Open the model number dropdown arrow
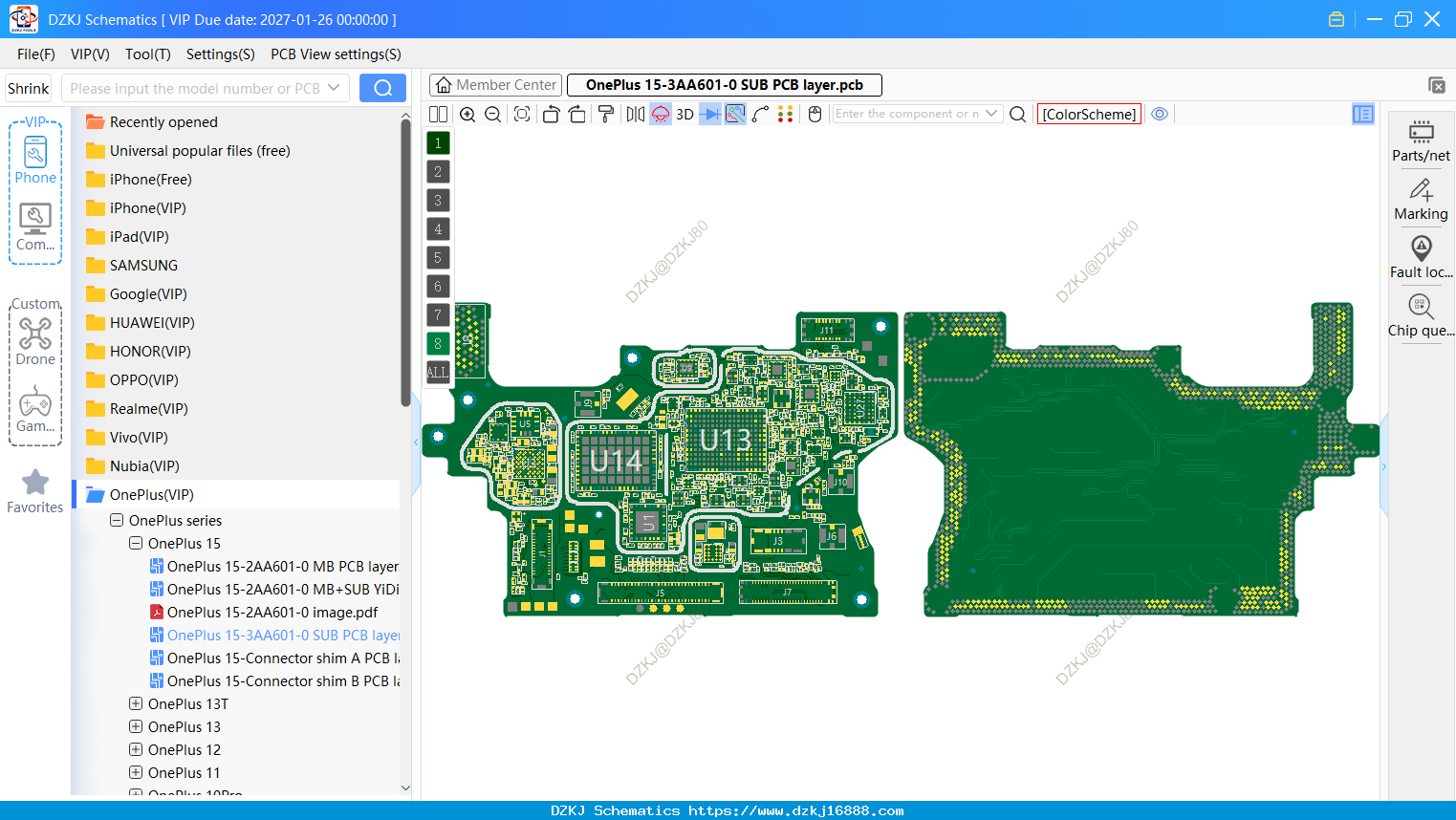 point(334,88)
